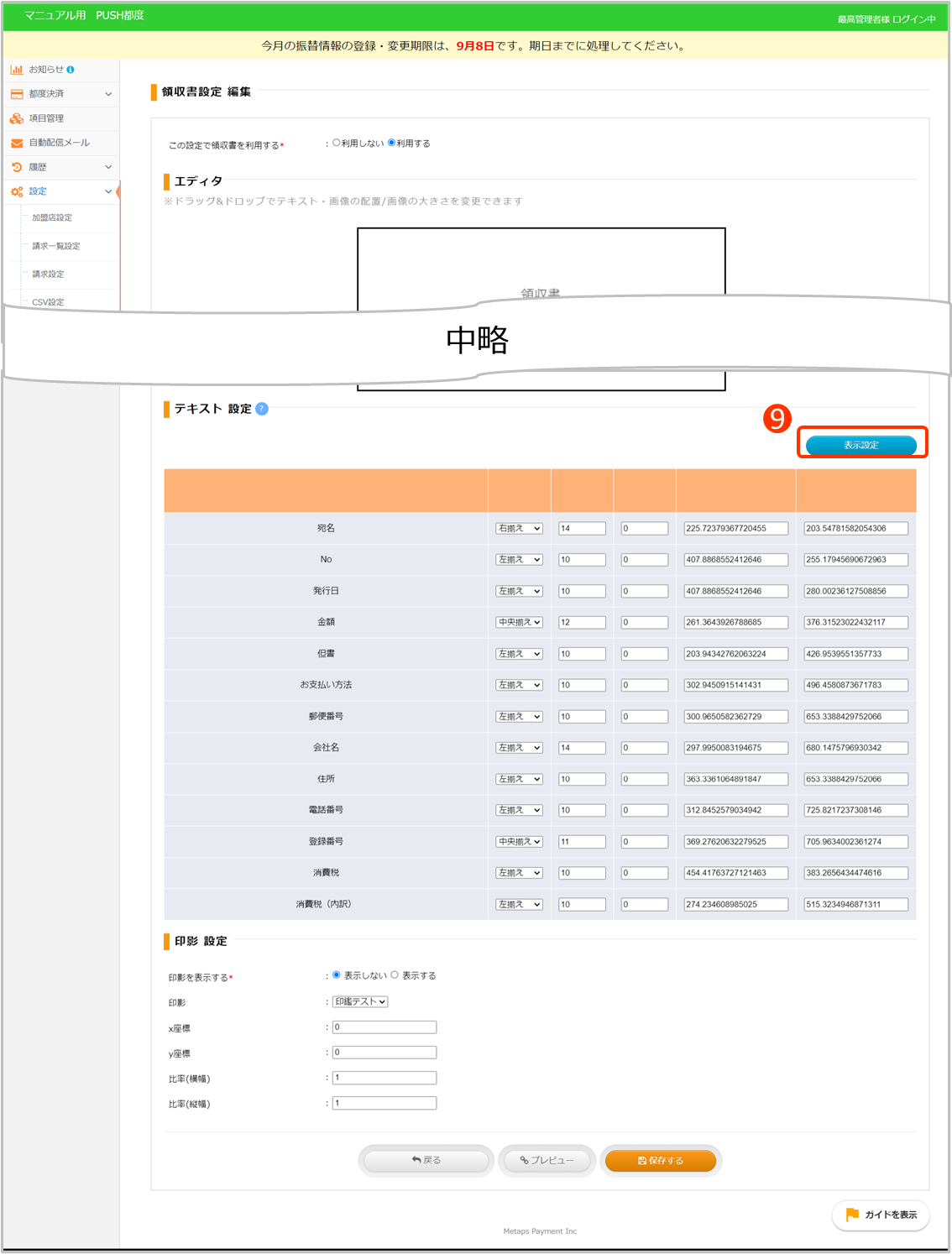Select 表示する for the 印影 display option
The height and width of the screenshot is (1254, 952).
coord(395,975)
